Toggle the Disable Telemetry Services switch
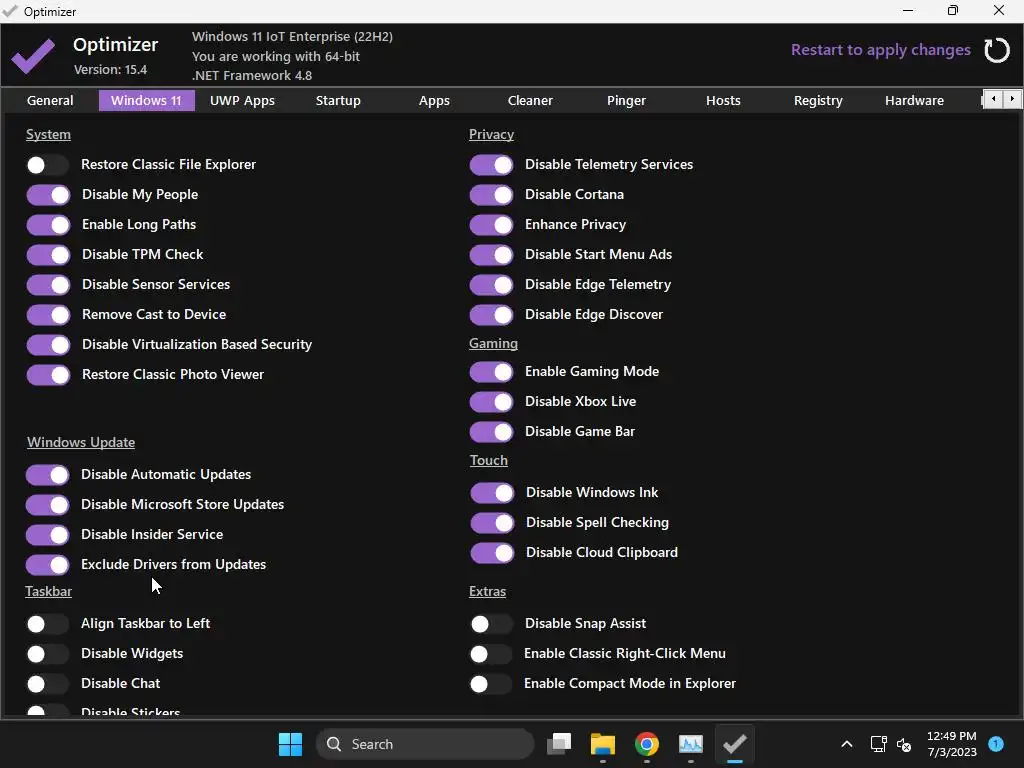The image size is (1024, 768). pos(491,165)
